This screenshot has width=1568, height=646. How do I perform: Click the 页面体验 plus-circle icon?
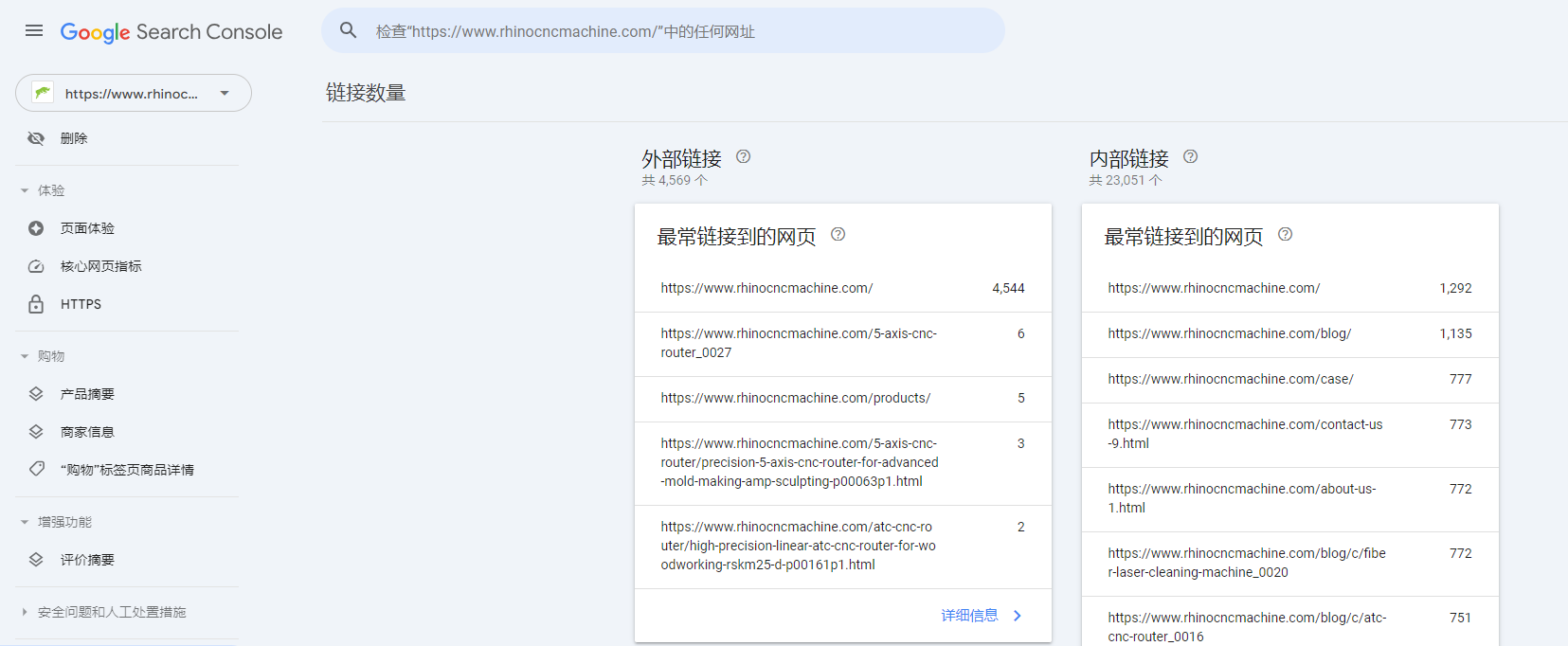(x=36, y=228)
